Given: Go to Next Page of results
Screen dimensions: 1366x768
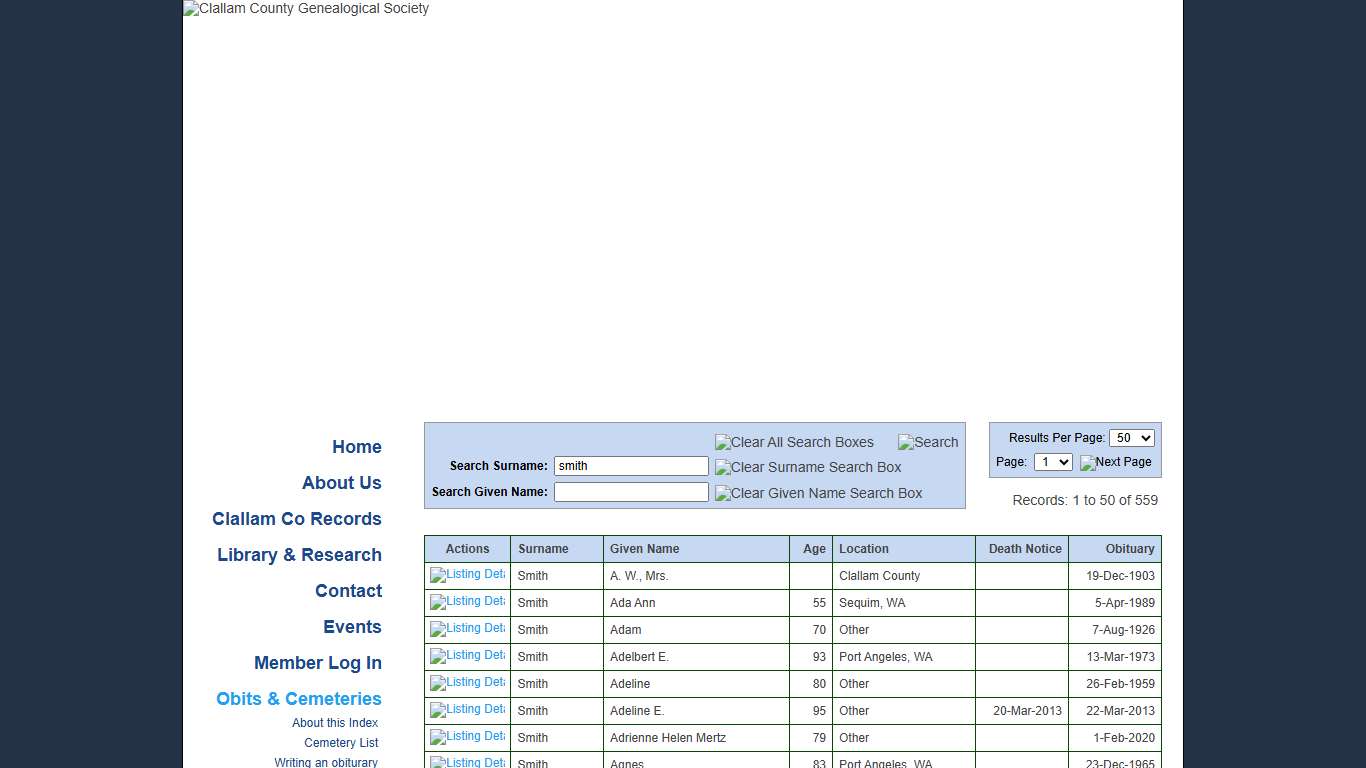Looking at the screenshot, I should (x=1115, y=462).
